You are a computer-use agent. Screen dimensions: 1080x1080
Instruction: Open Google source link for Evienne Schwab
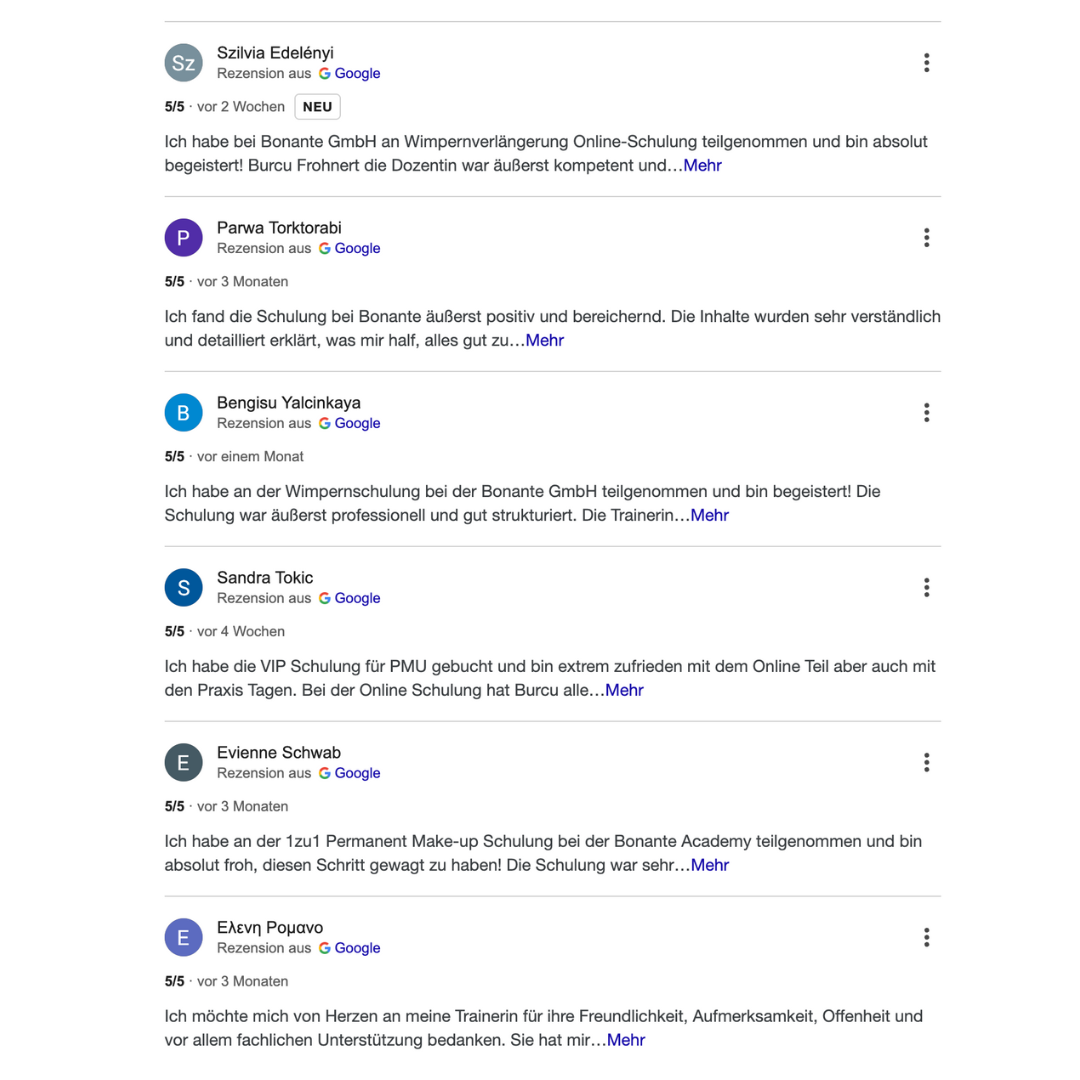click(x=350, y=774)
